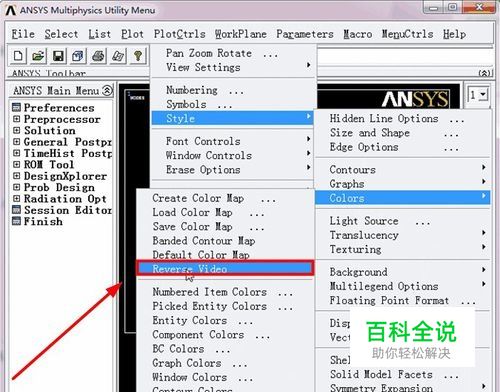Open the Help menu

pyautogui.click(x=454, y=34)
